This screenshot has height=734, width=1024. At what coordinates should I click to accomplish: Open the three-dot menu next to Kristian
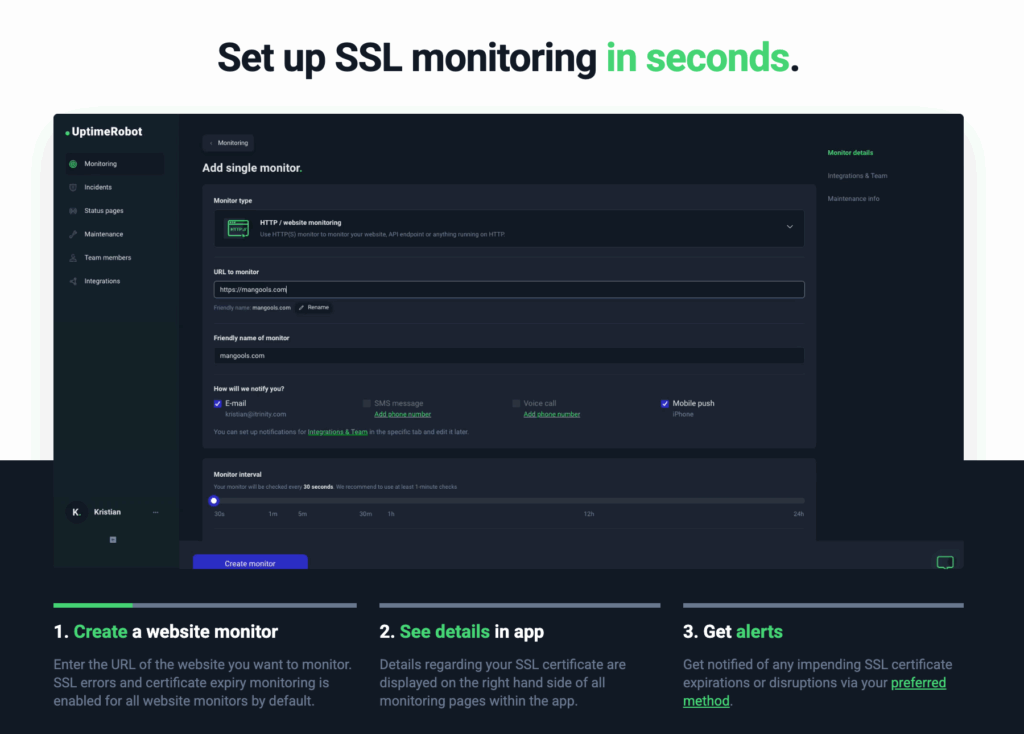click(x=155, y=512)
